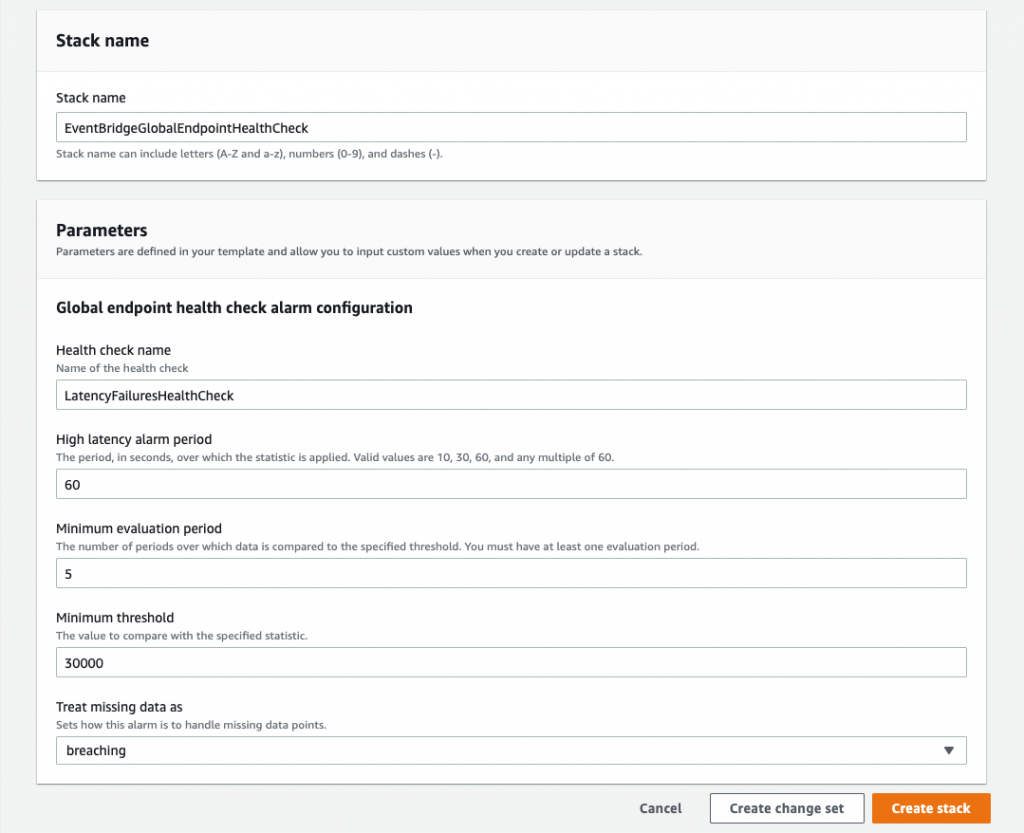Click the Minimum threshold input showing 30000
The height and width of the screenshot is (833, 1024).
(x=511, y=662)
